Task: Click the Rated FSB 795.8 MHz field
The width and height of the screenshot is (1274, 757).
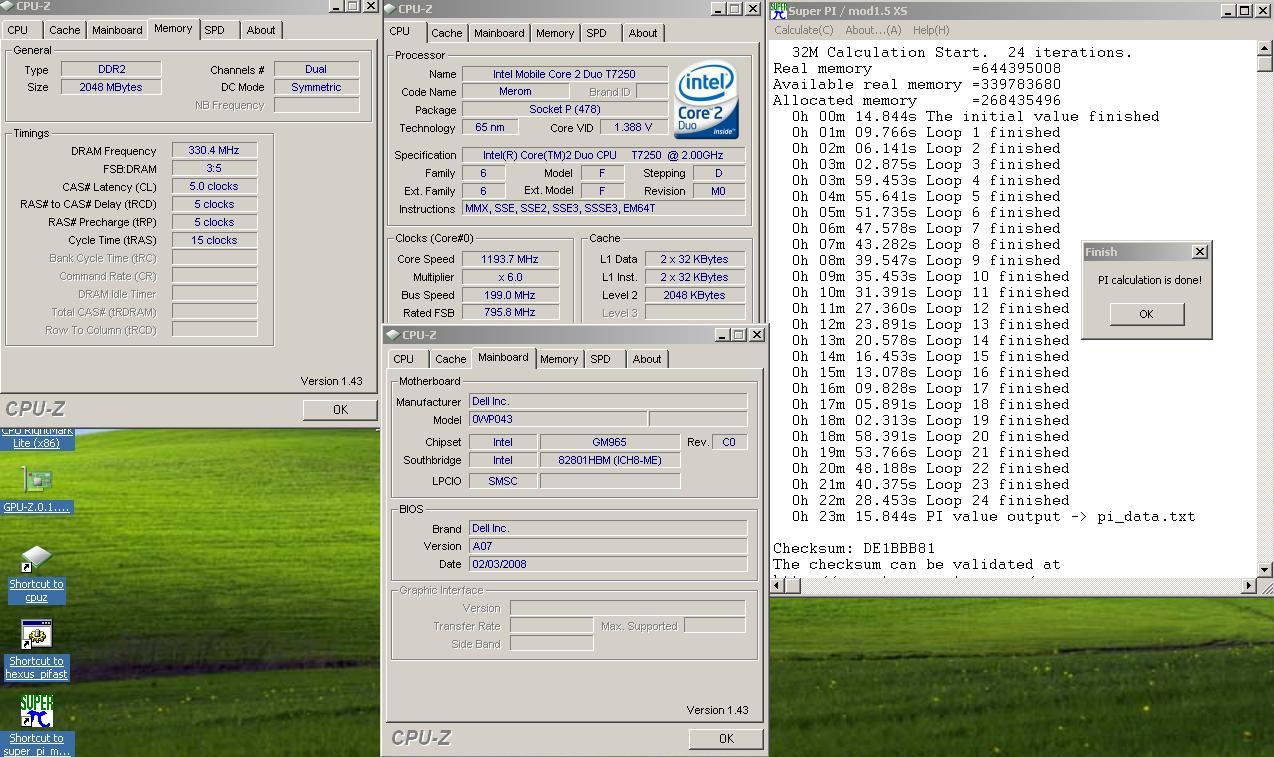Action: pyautogui.click(x=510, y=313)
